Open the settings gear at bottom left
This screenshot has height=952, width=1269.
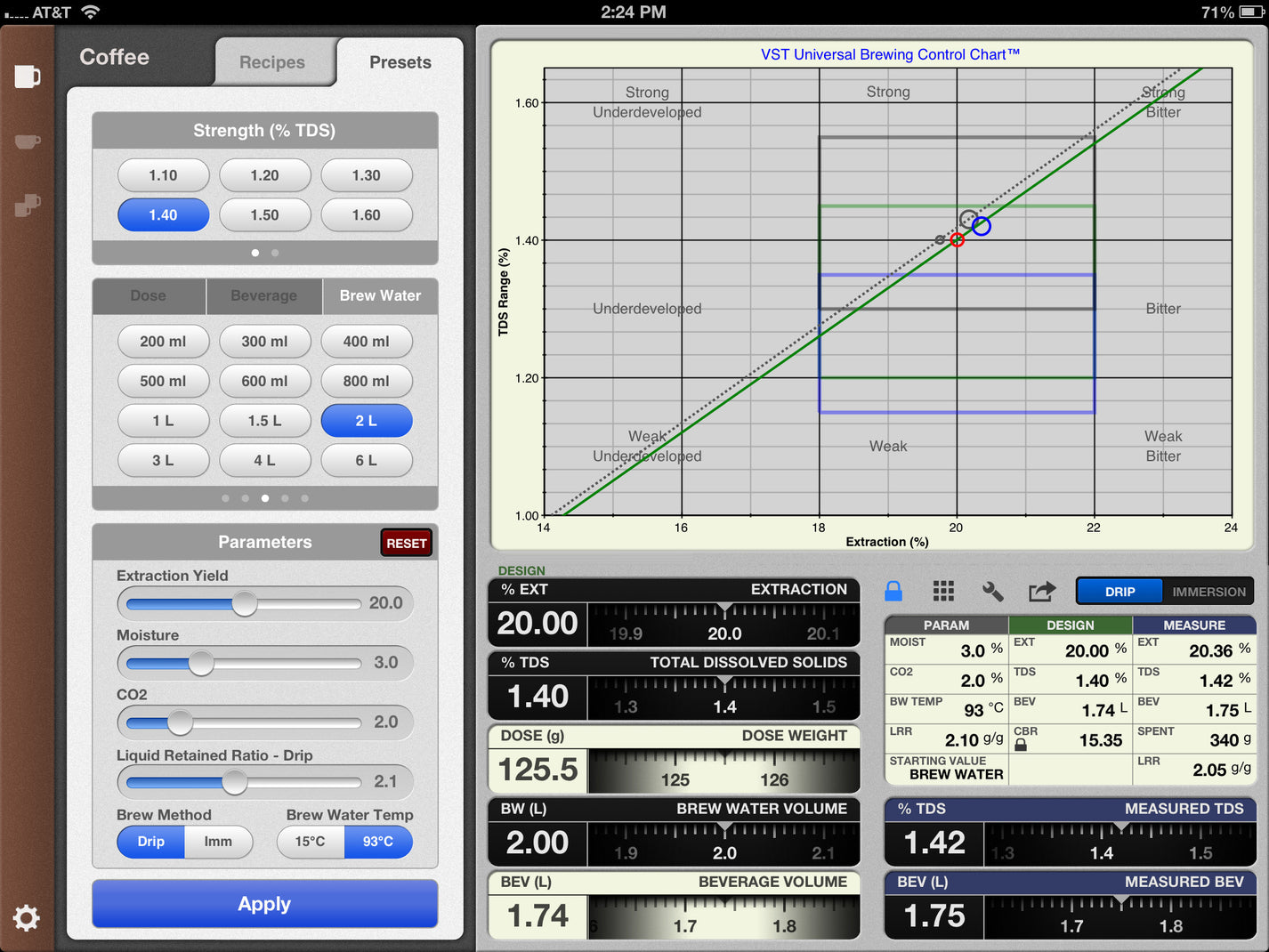click(27, 918)
